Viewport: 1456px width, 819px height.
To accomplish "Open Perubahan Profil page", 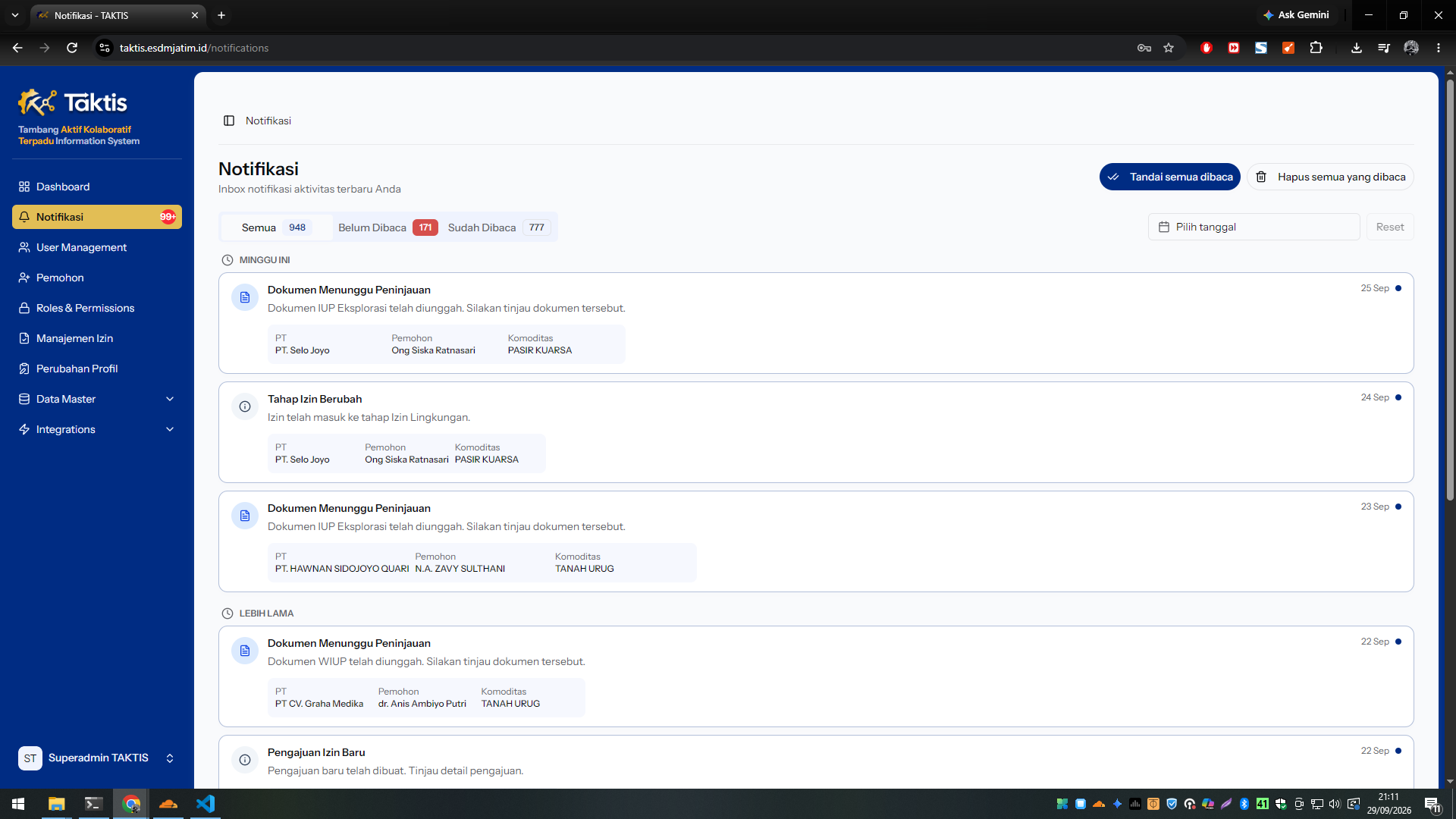I will tap(97, 369).
